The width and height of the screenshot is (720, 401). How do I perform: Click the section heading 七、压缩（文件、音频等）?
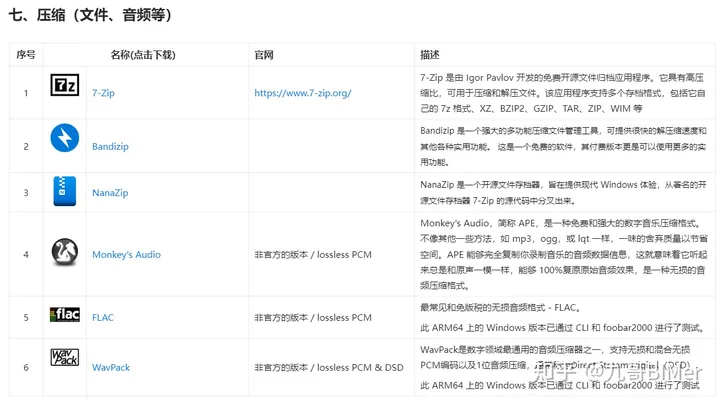coord(90,15)
